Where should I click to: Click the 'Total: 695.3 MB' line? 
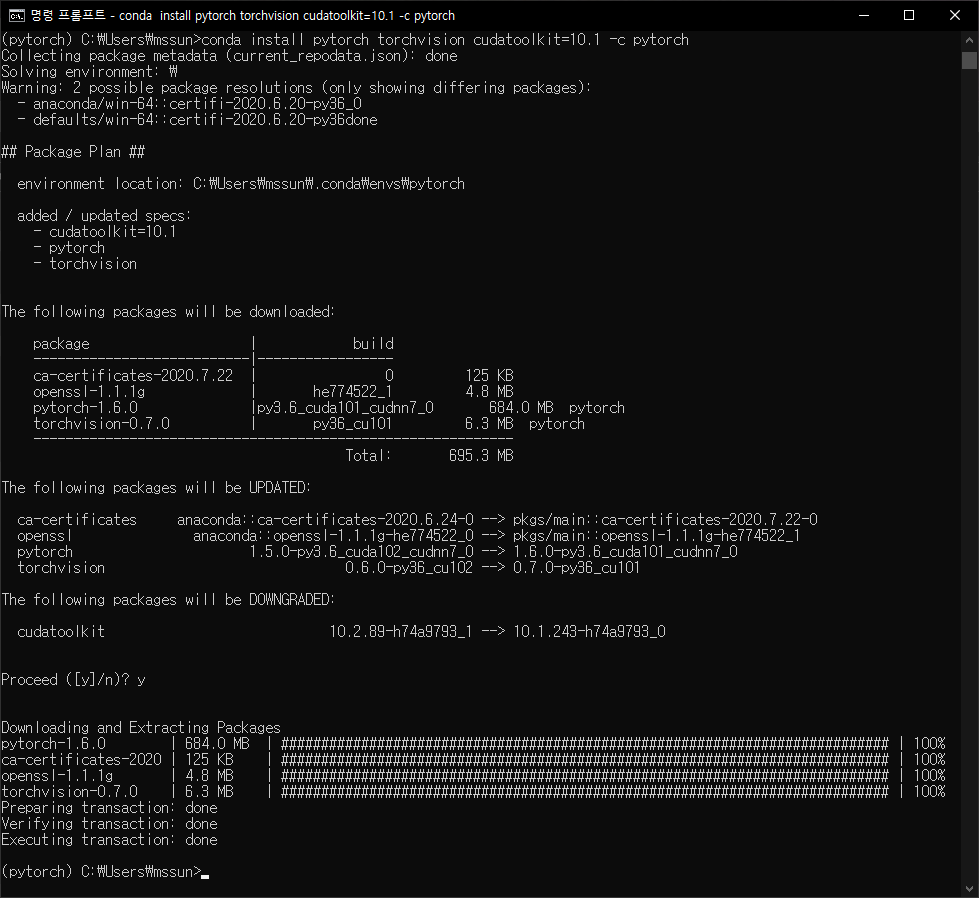(x=430, y=455)
